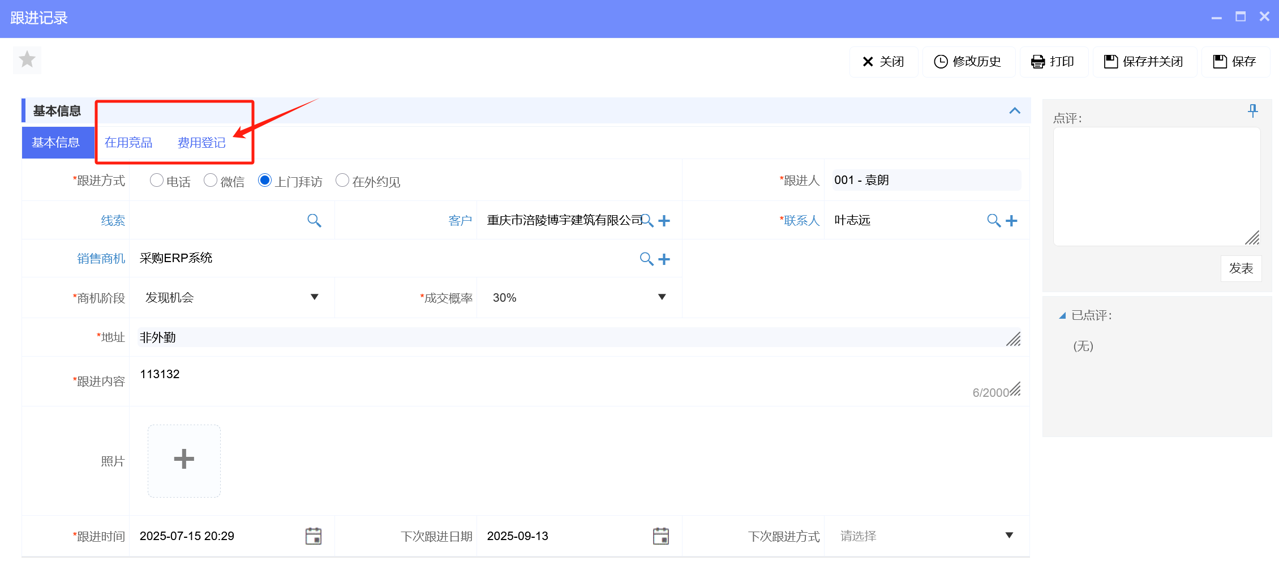
Task: Click the plus icon to add new 客户
Action: [663, 220]
